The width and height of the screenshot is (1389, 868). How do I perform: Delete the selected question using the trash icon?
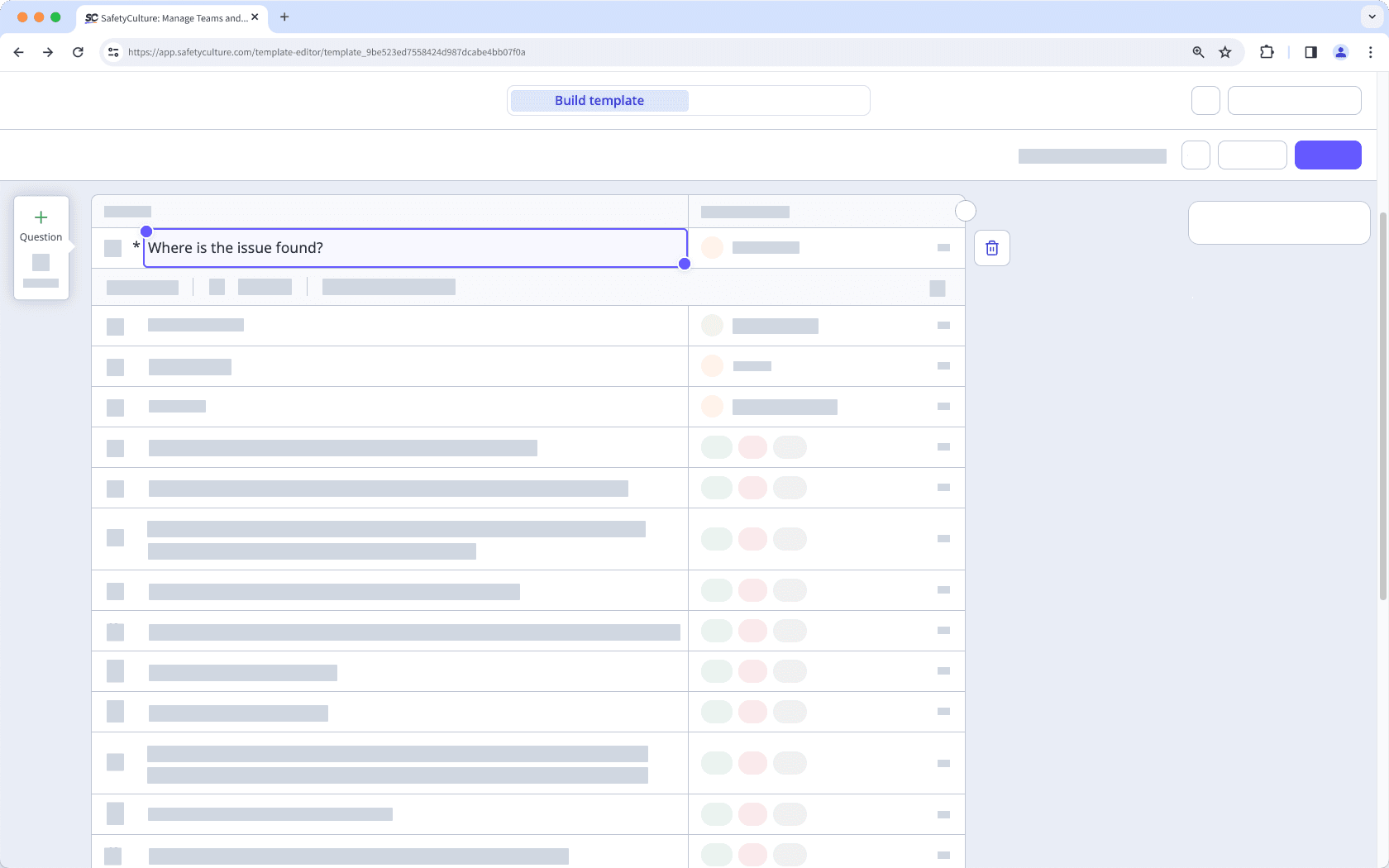click(x=991, y=247)
